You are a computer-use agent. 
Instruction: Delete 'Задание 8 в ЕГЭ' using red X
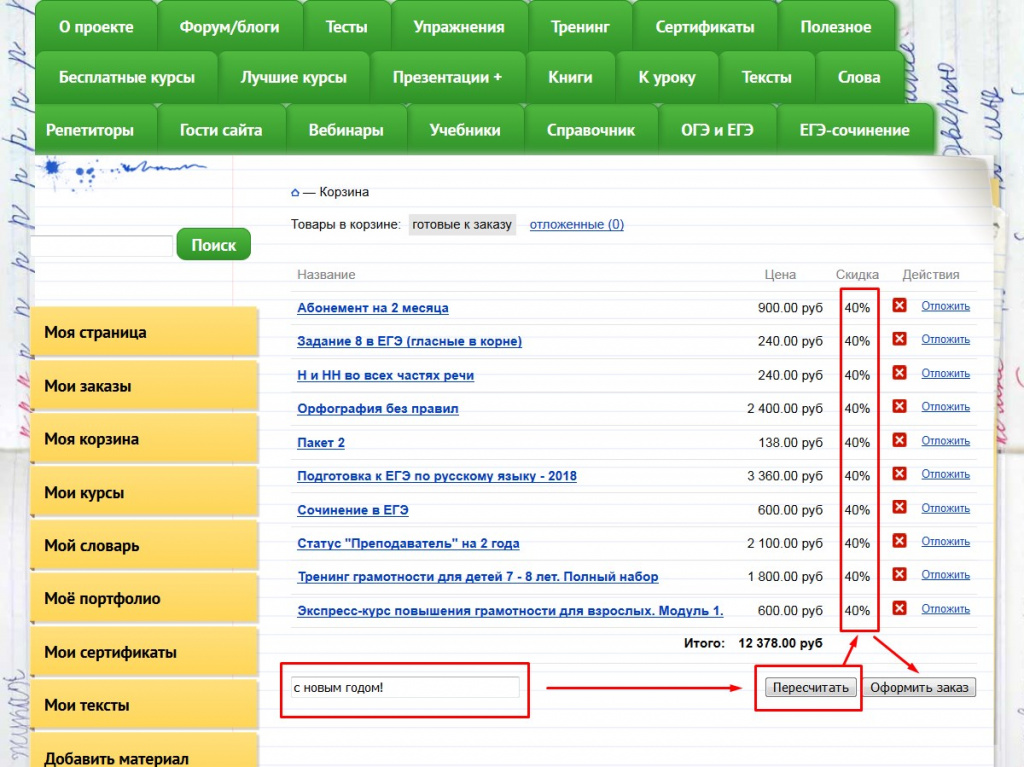[899, 340]
